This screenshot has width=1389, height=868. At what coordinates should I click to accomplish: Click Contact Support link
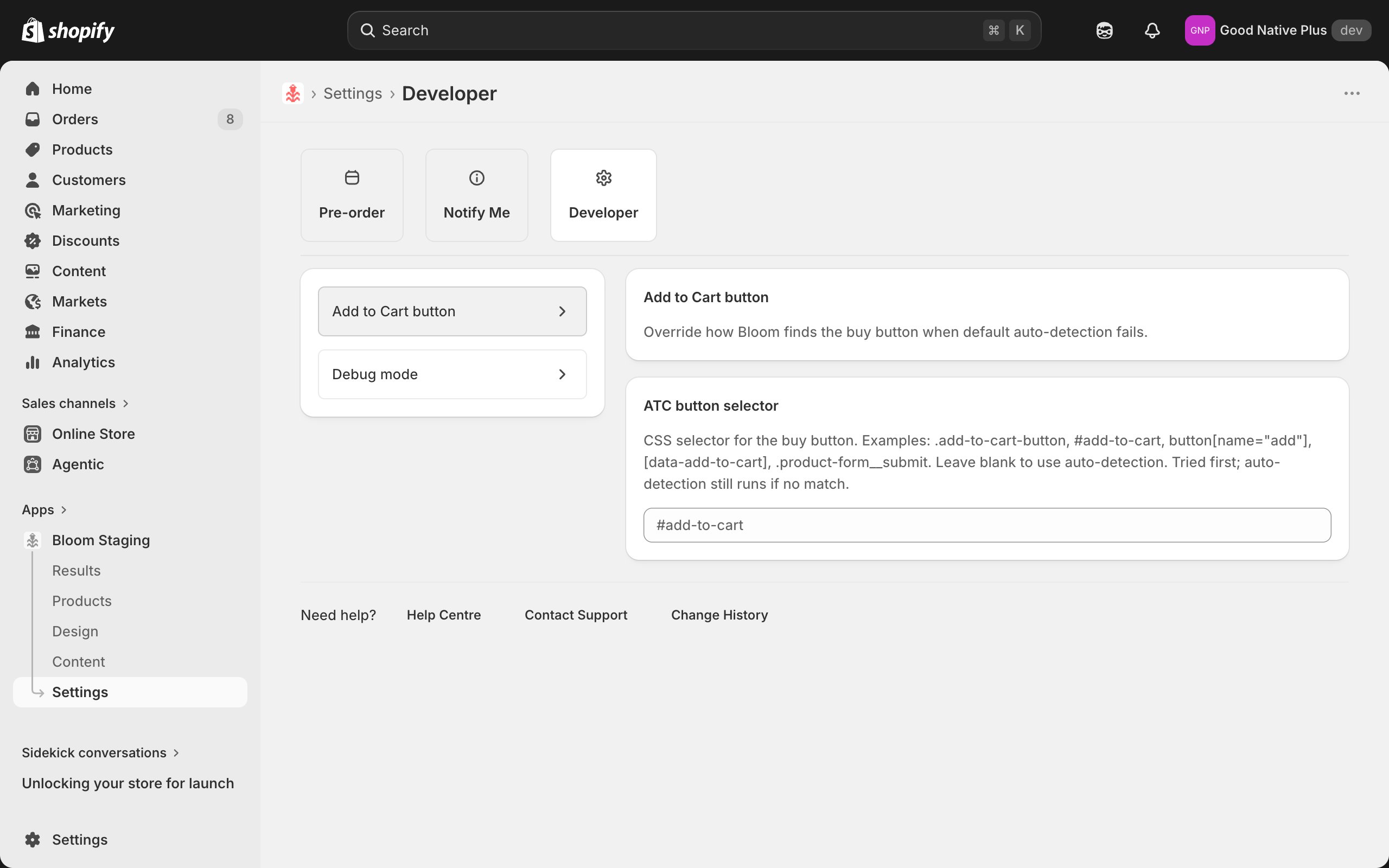[576, 615]
